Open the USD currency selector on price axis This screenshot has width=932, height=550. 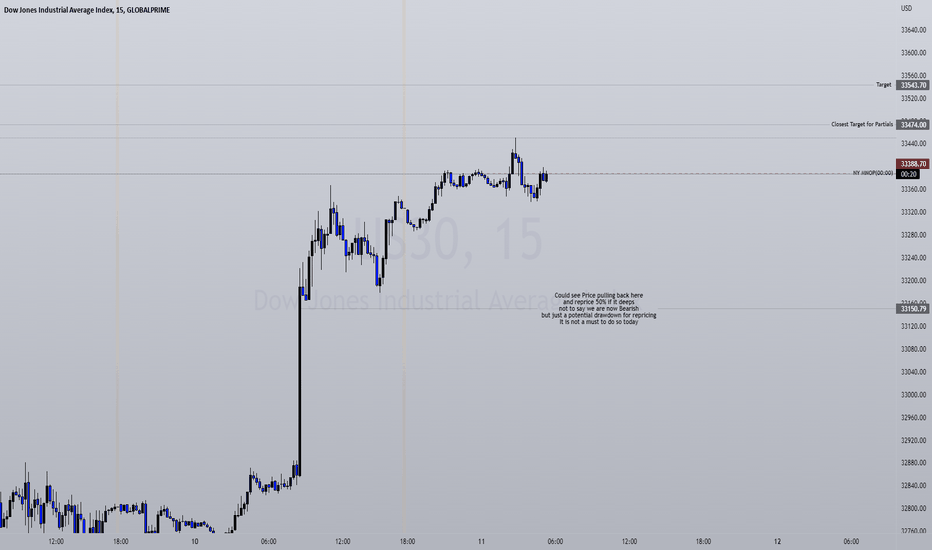[906, 8]
